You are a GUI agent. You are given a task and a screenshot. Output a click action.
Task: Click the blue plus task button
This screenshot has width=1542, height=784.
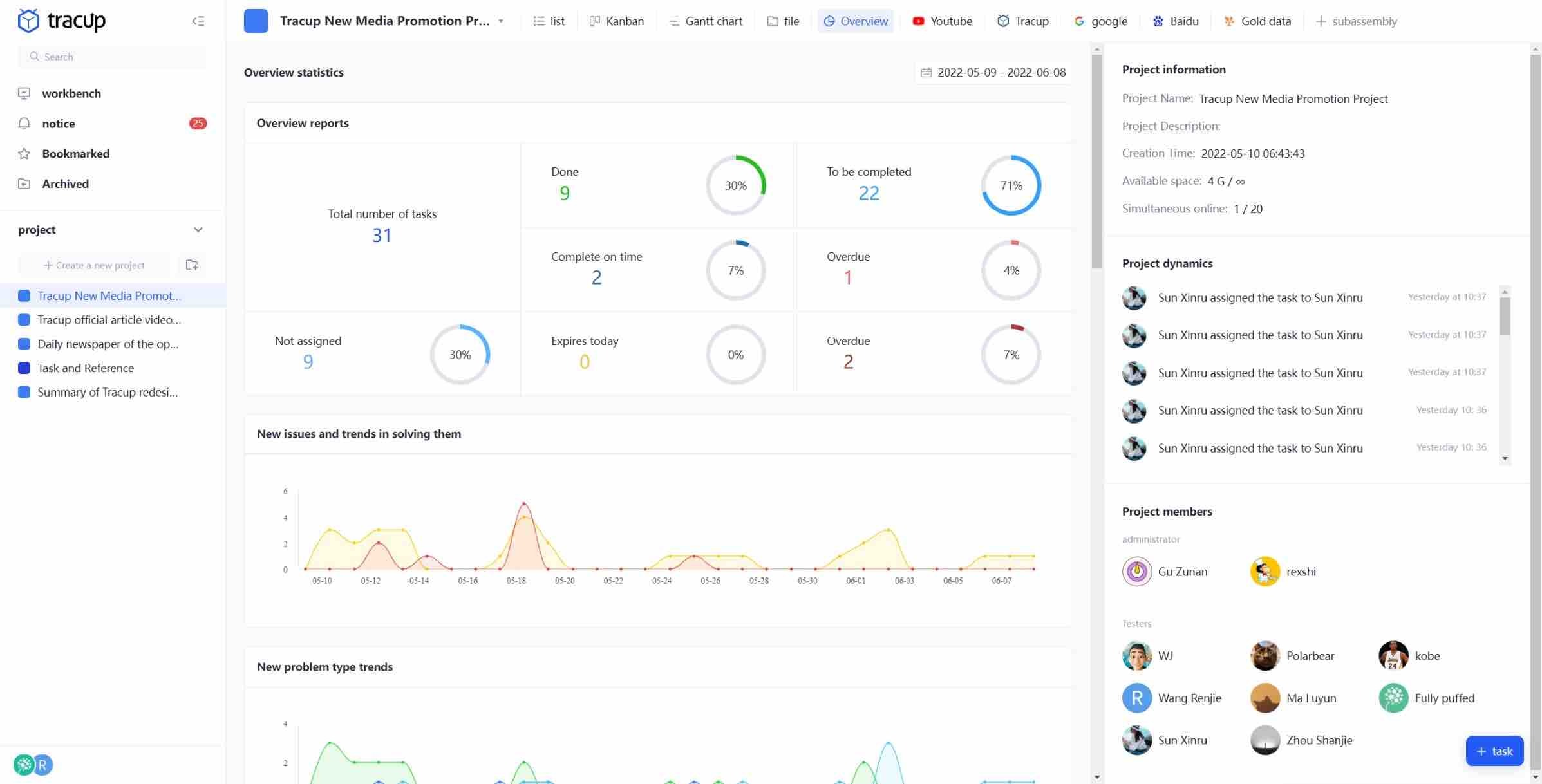[x=1494, y=751]
